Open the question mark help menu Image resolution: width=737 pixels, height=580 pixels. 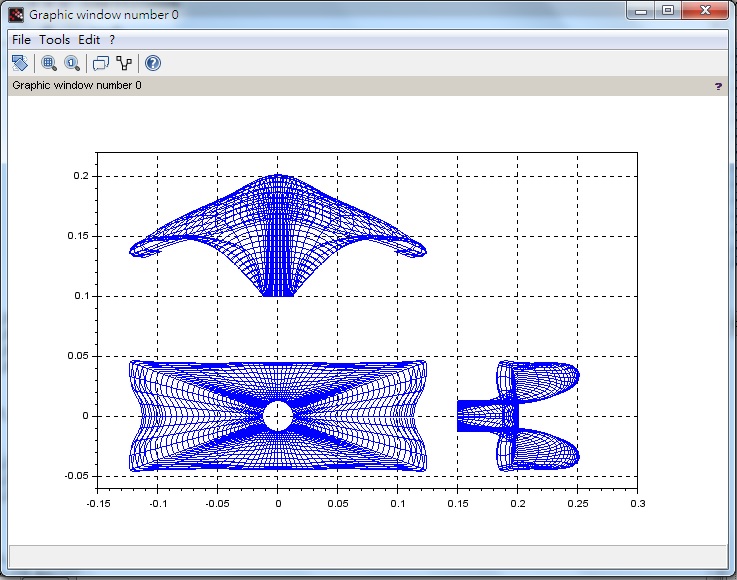point(112,40)
